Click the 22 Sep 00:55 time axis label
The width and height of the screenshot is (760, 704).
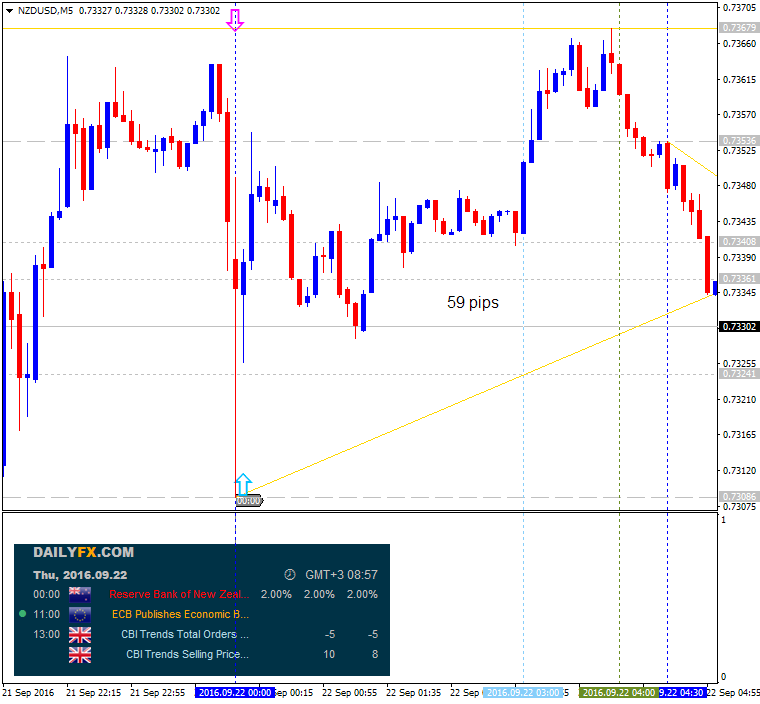349,693
